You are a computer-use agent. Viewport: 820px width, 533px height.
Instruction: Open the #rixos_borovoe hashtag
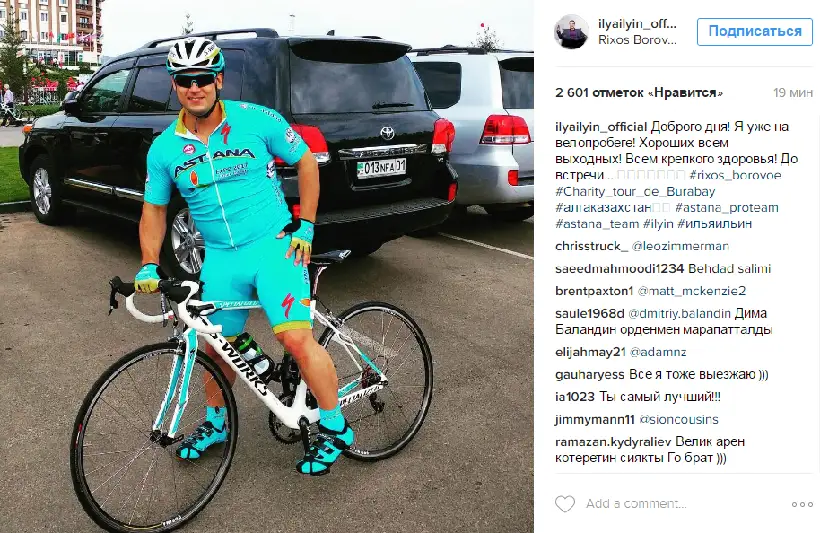735,175
